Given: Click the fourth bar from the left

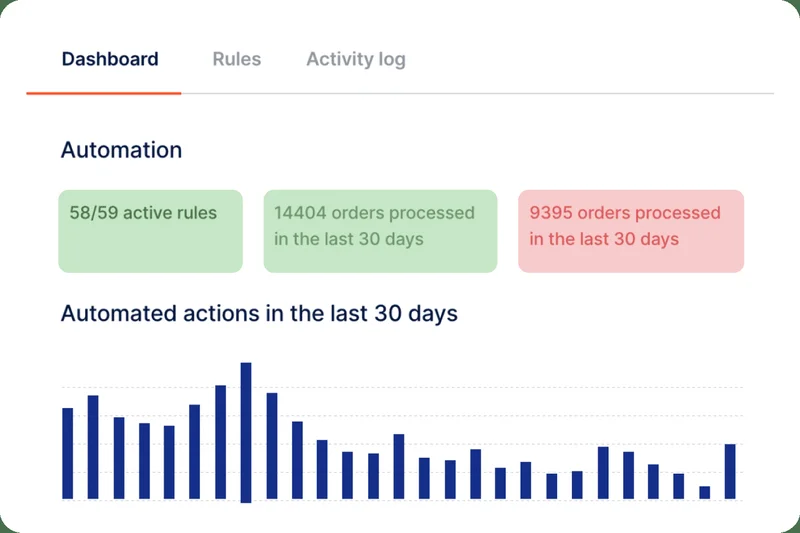Looking at the screenshot, I should (144, 461).
